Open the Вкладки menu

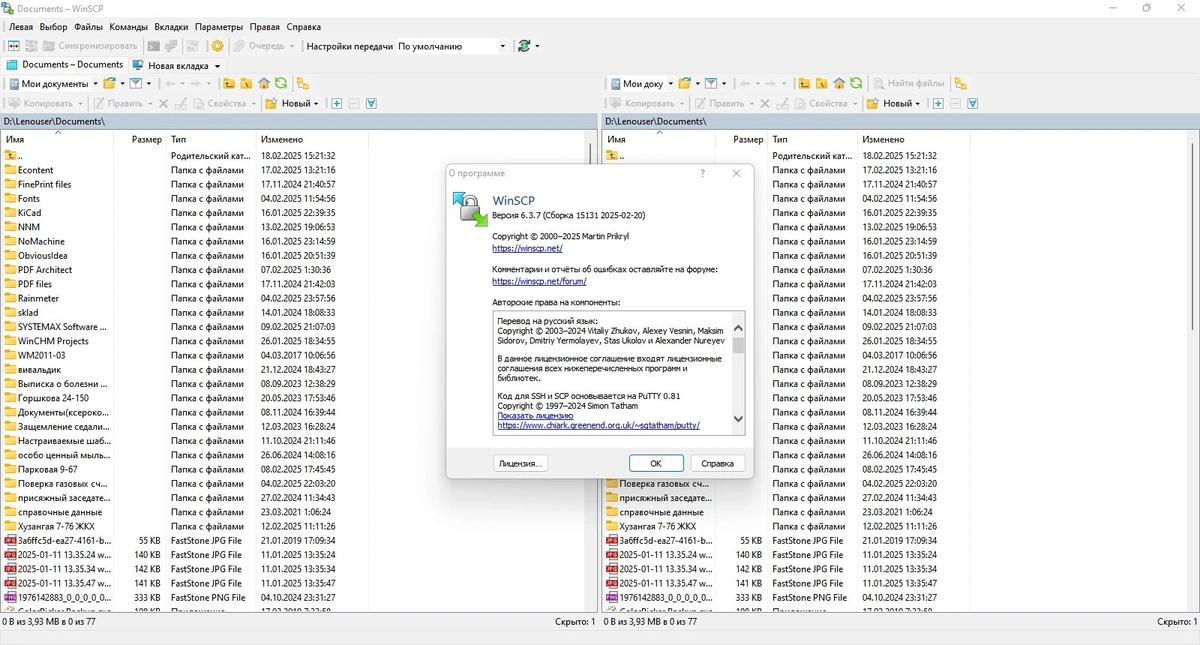[x=171, y=27]
